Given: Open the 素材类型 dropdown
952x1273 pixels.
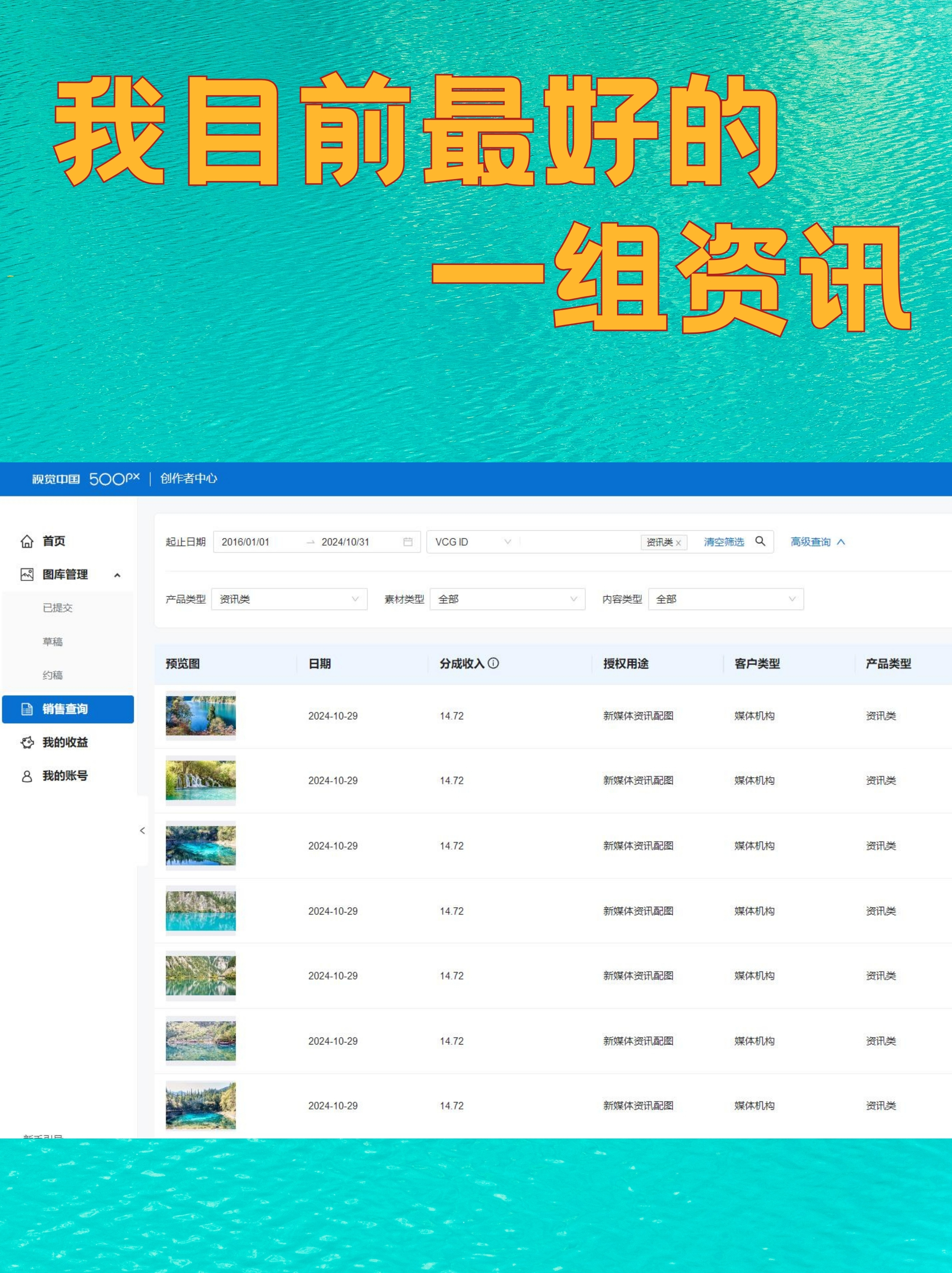Looking at the screenshot, I should tap(507, 599).
